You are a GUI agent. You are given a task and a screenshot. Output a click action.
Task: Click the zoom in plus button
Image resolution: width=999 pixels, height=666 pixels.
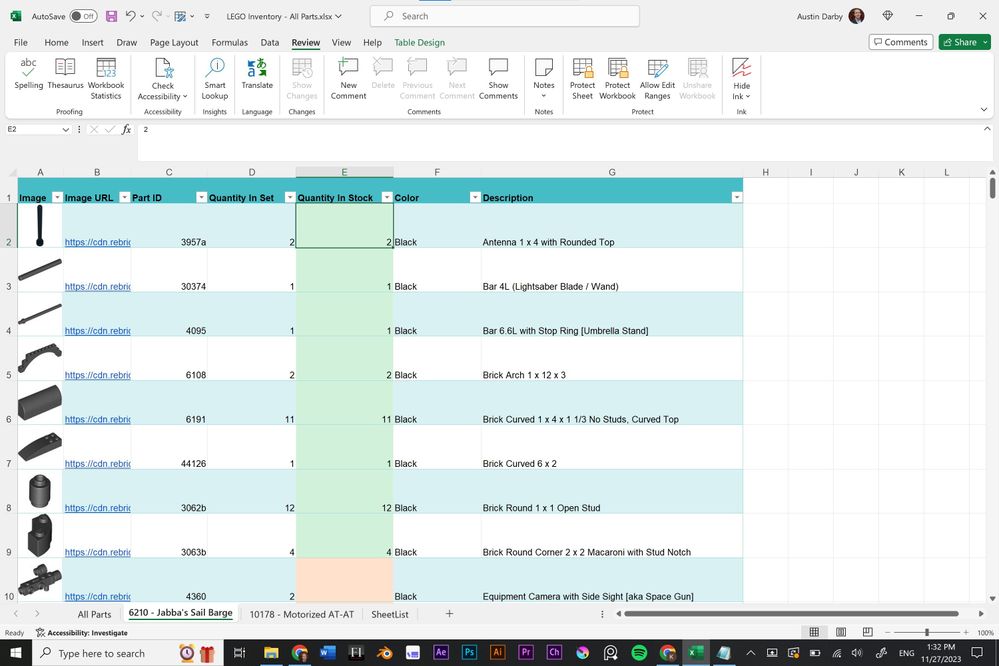[x=966, y=632]
